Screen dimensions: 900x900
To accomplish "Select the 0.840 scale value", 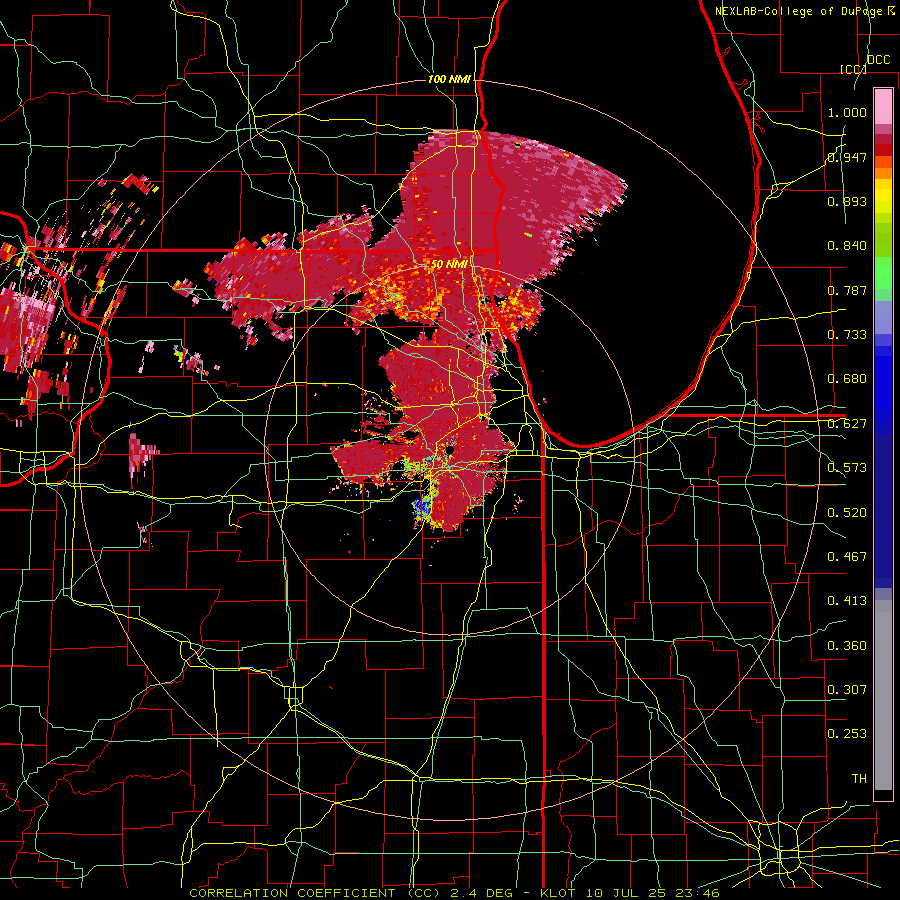I will click(847, 246).
